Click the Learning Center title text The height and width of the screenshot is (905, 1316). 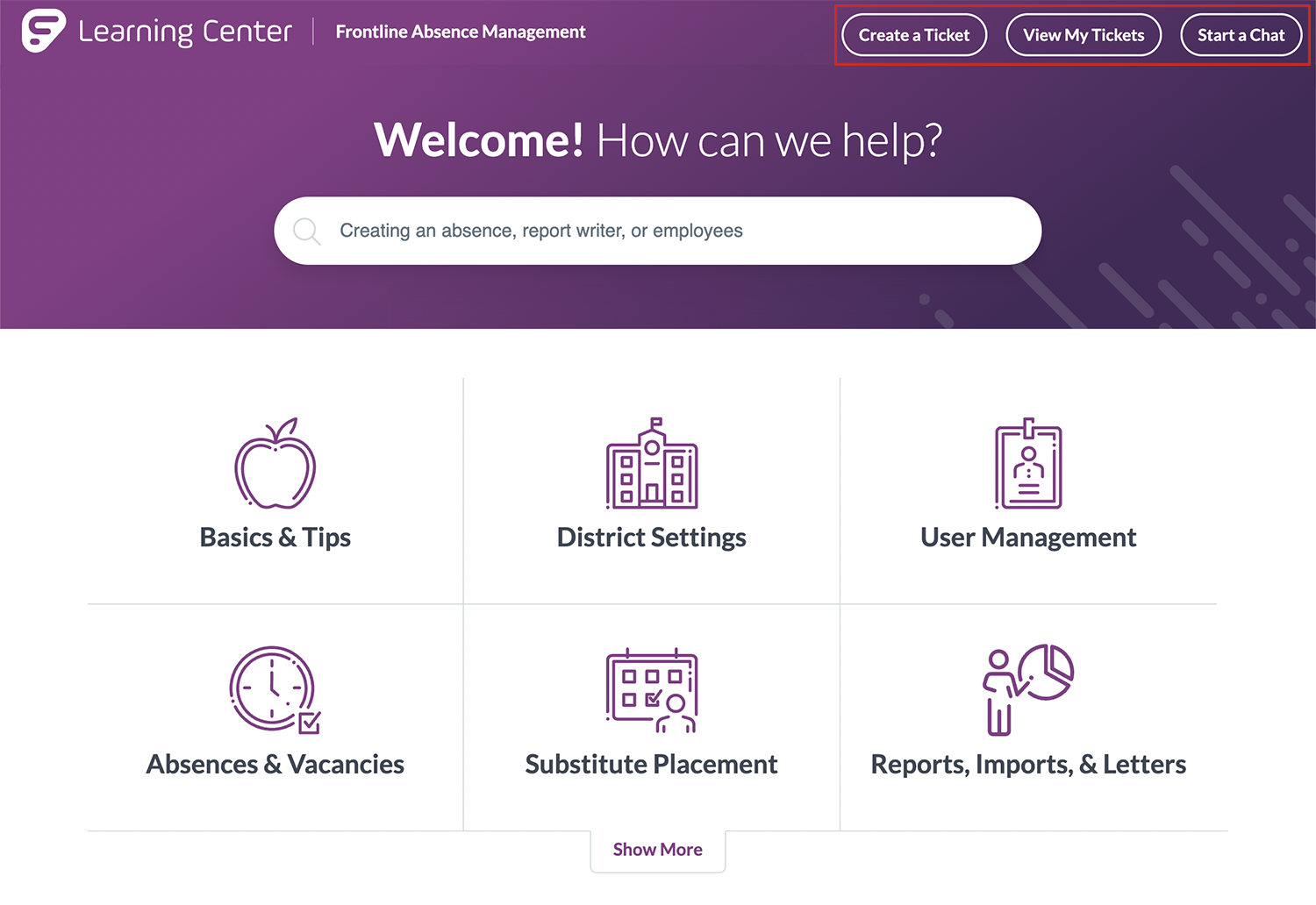tap(185, 32)
